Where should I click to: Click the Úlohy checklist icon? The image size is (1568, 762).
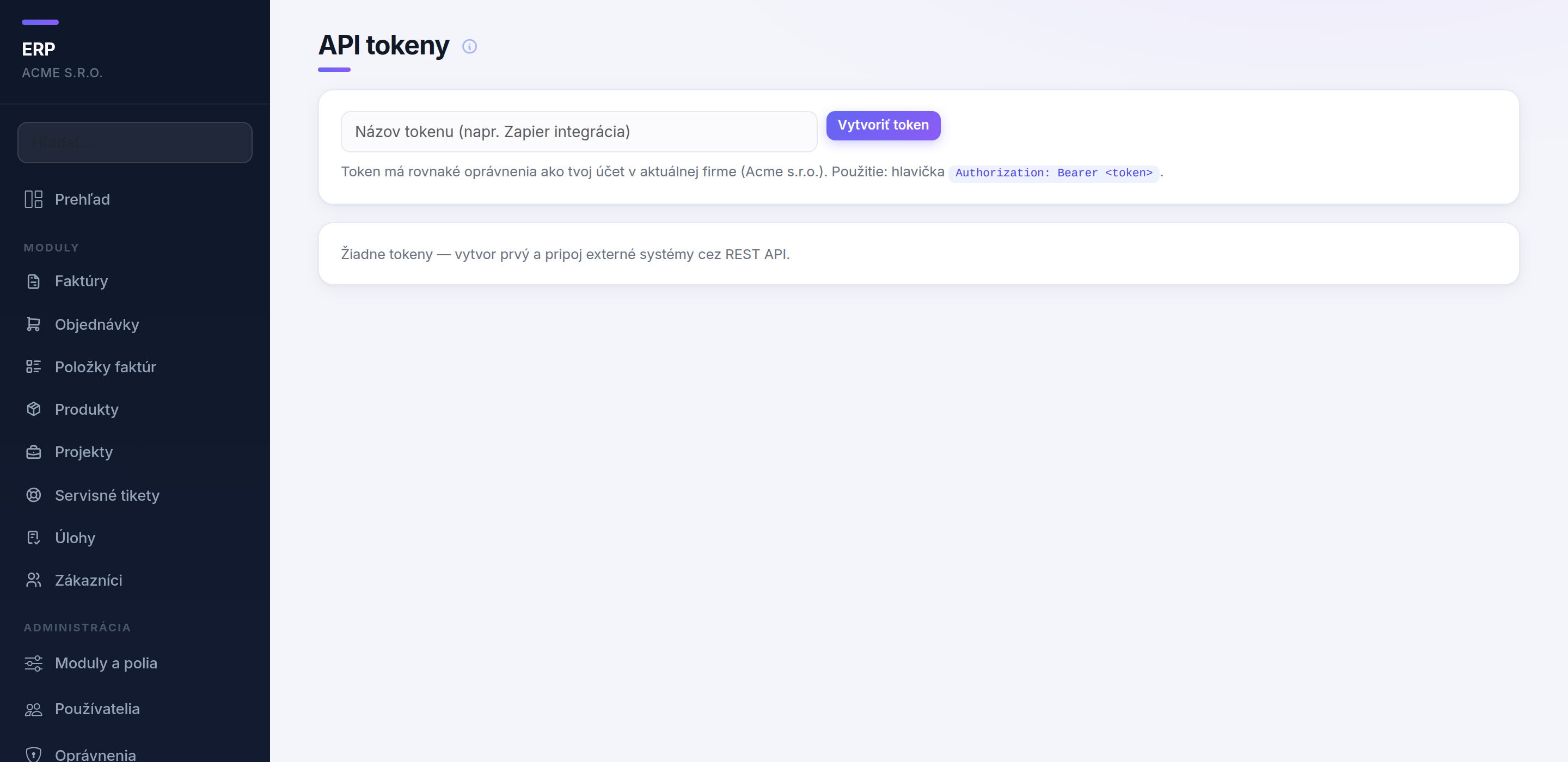pos(33,537)
